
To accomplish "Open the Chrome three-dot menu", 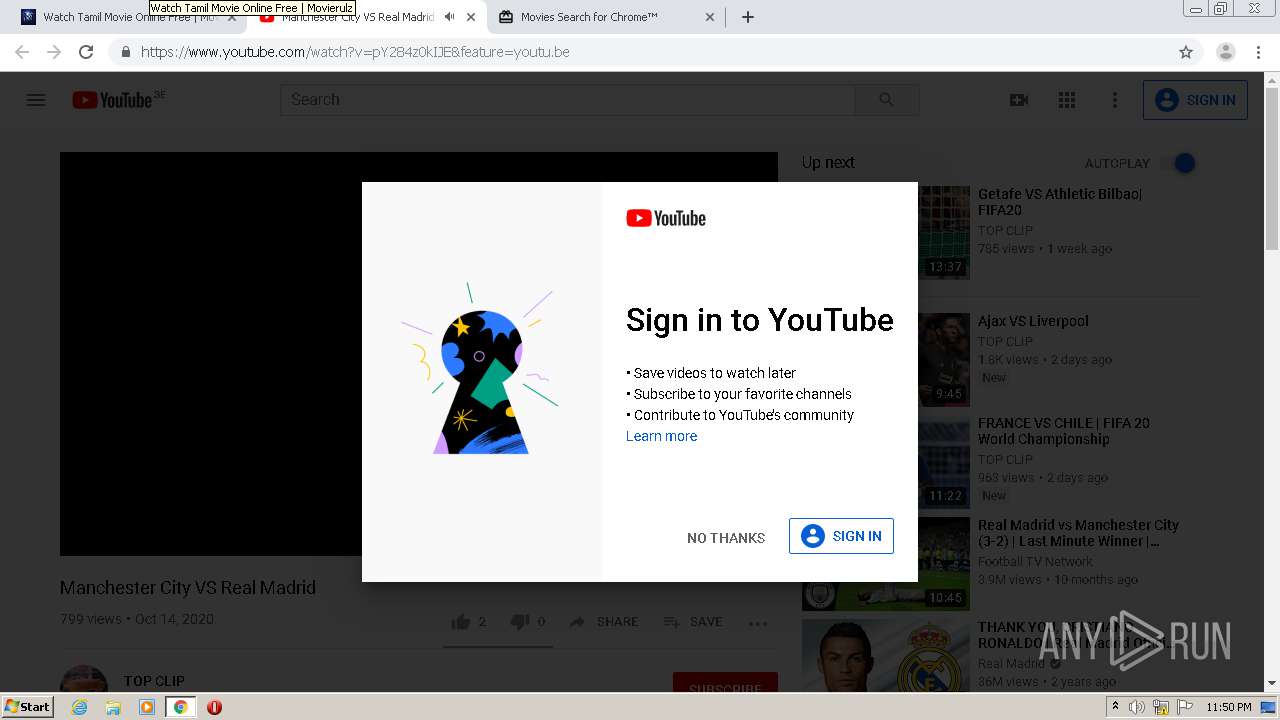I will (x=1258, y=52).
